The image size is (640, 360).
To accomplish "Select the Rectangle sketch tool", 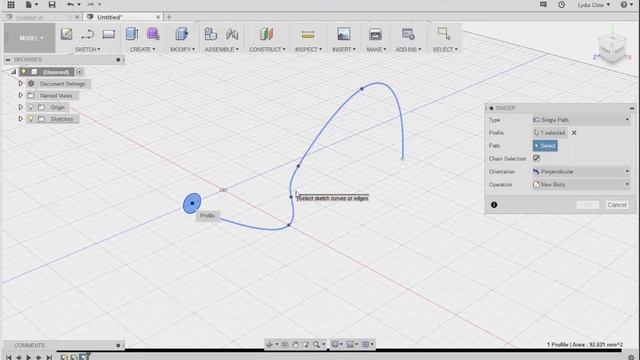I will pos(109,34).
